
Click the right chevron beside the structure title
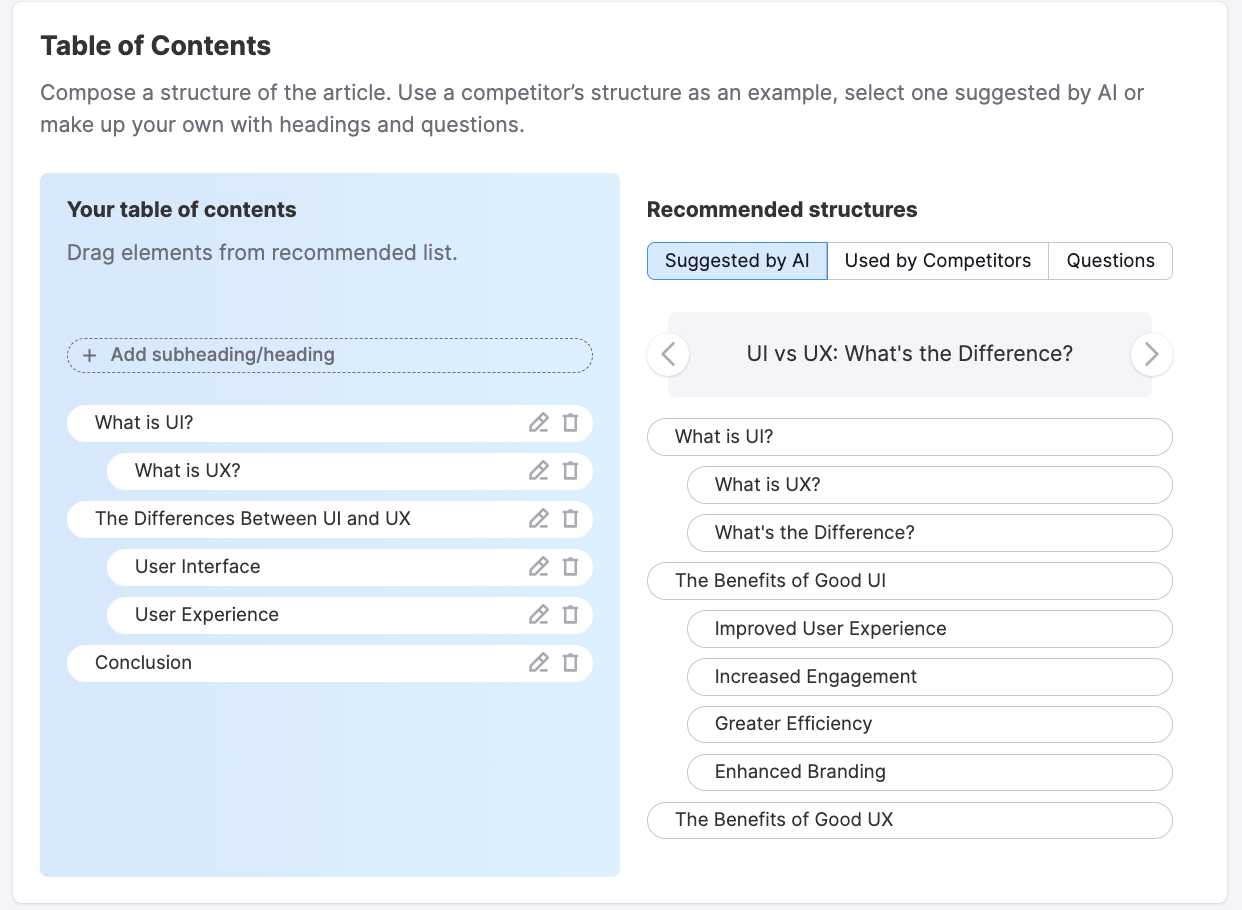pos(1151,354)
